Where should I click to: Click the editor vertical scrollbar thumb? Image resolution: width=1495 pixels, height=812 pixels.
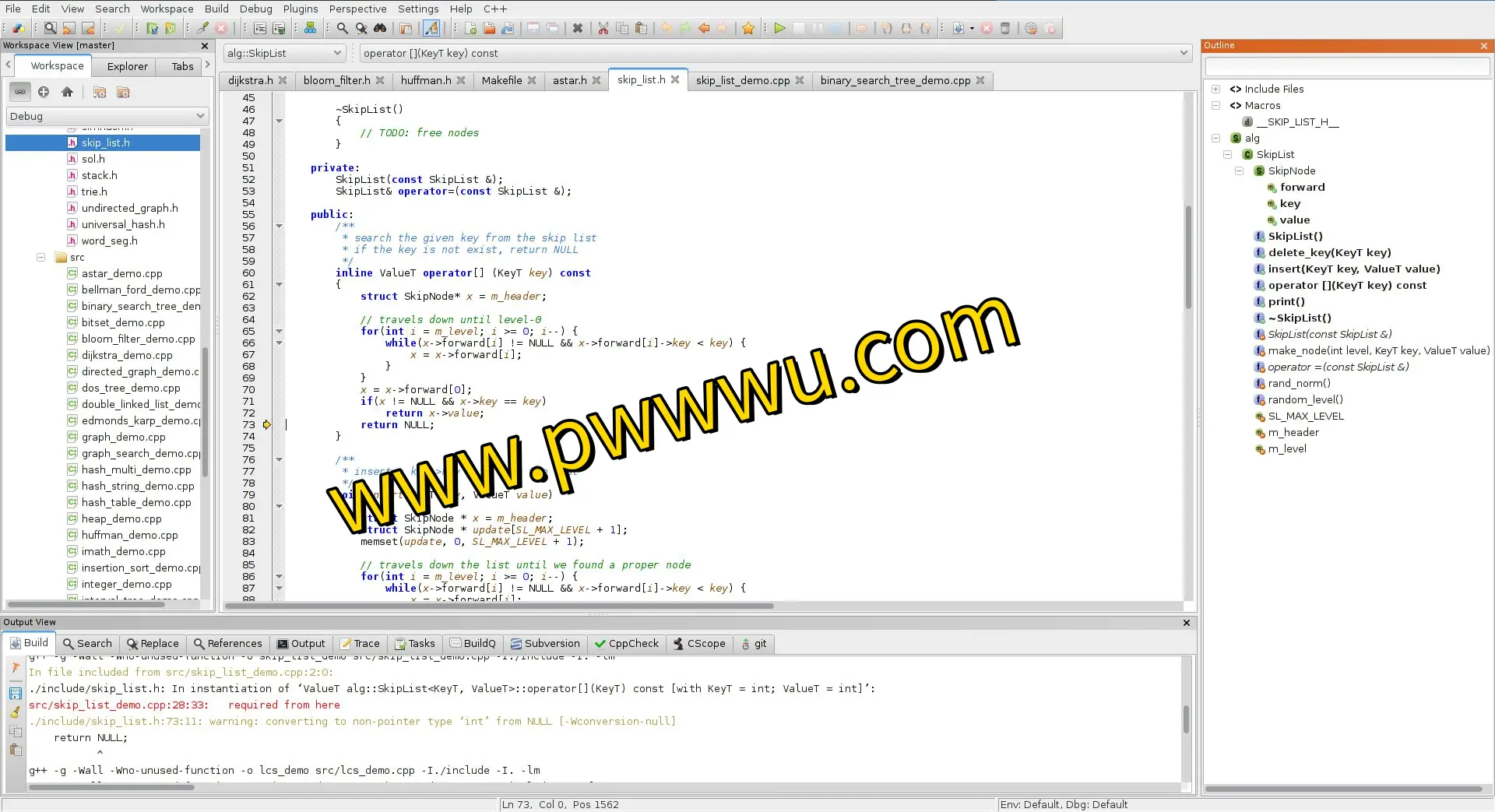1188,257
